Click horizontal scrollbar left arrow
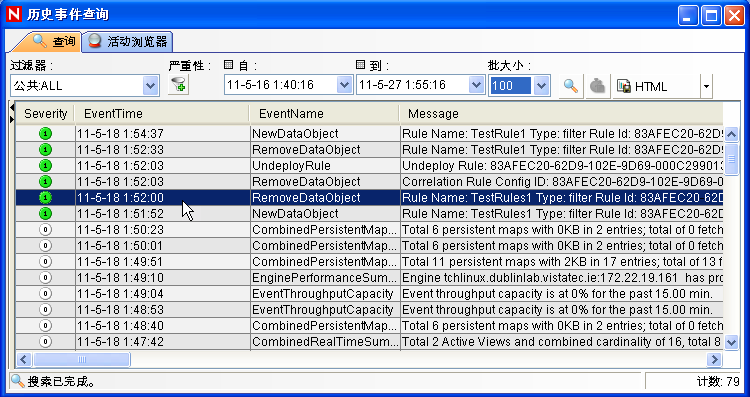The width and height of the screenshot is (750, 397). pyautogui.click(x=23, y=359)
